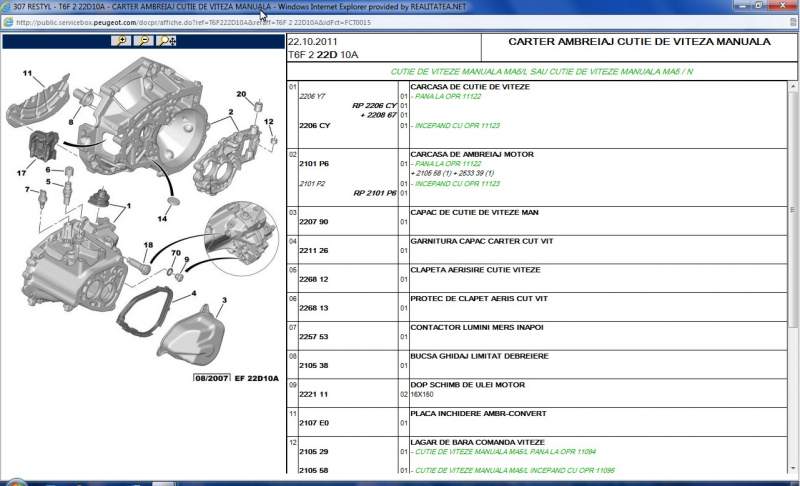Click CAPAC DE CUTIE DE VITEZE MAN text
The image size is (800, 486).
(474, 212)
